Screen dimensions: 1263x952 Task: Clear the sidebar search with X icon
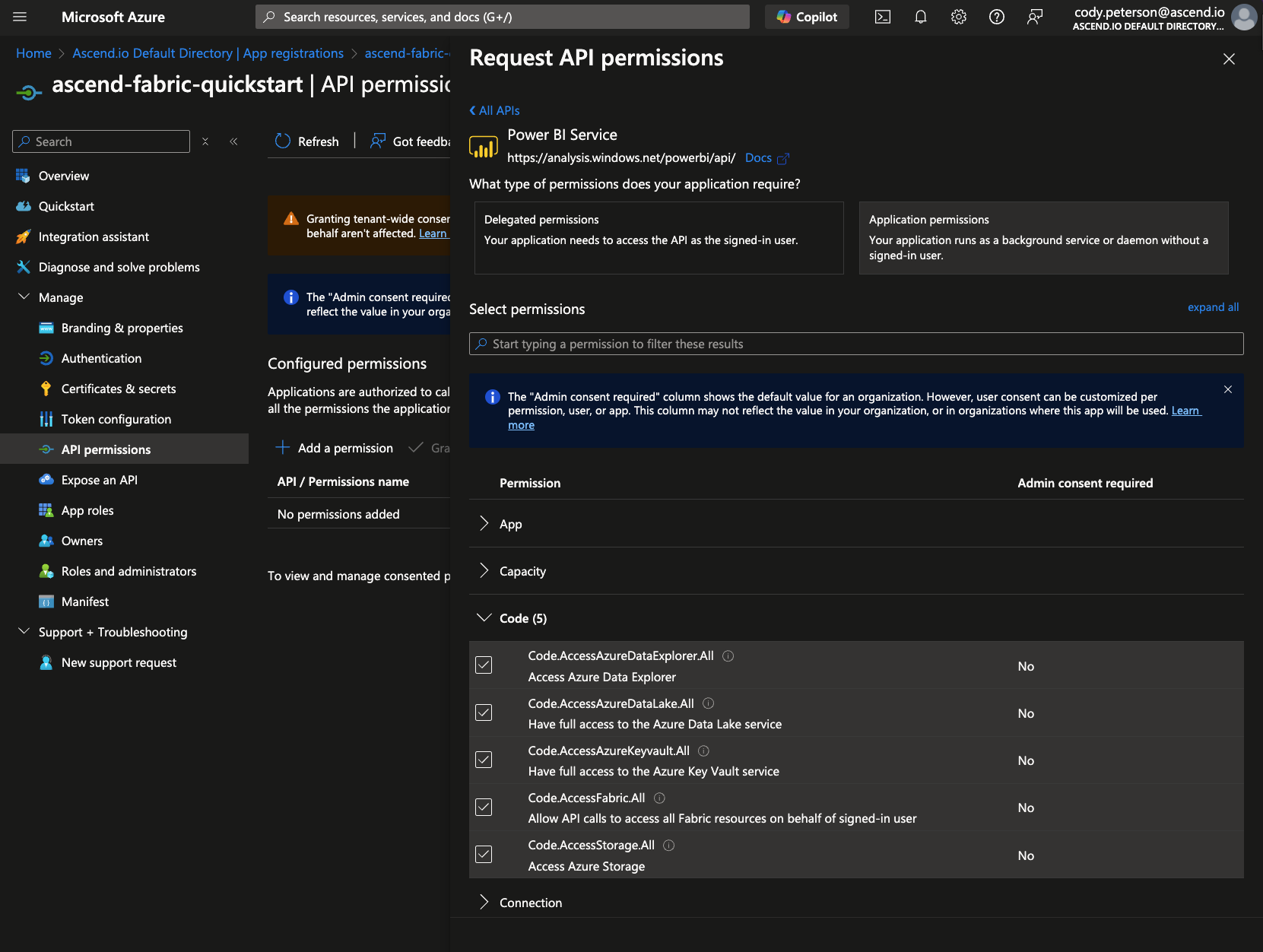pos(205,141)
